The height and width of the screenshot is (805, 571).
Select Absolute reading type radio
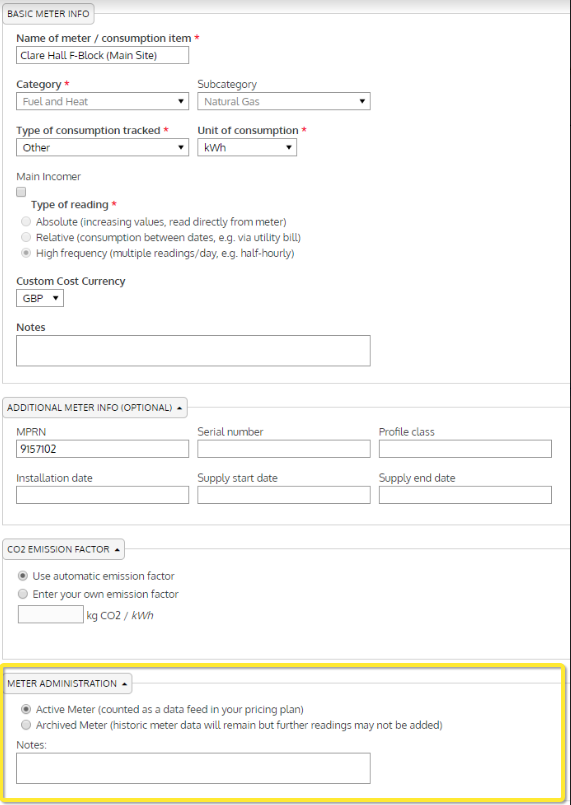[26, 222]
